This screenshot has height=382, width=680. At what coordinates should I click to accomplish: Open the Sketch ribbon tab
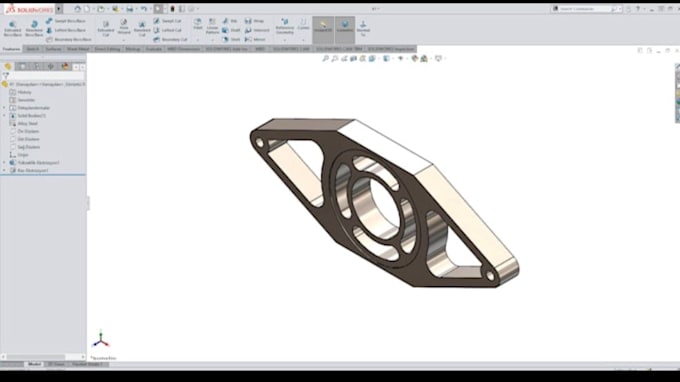pyautogui.click(x=33, y=49)
